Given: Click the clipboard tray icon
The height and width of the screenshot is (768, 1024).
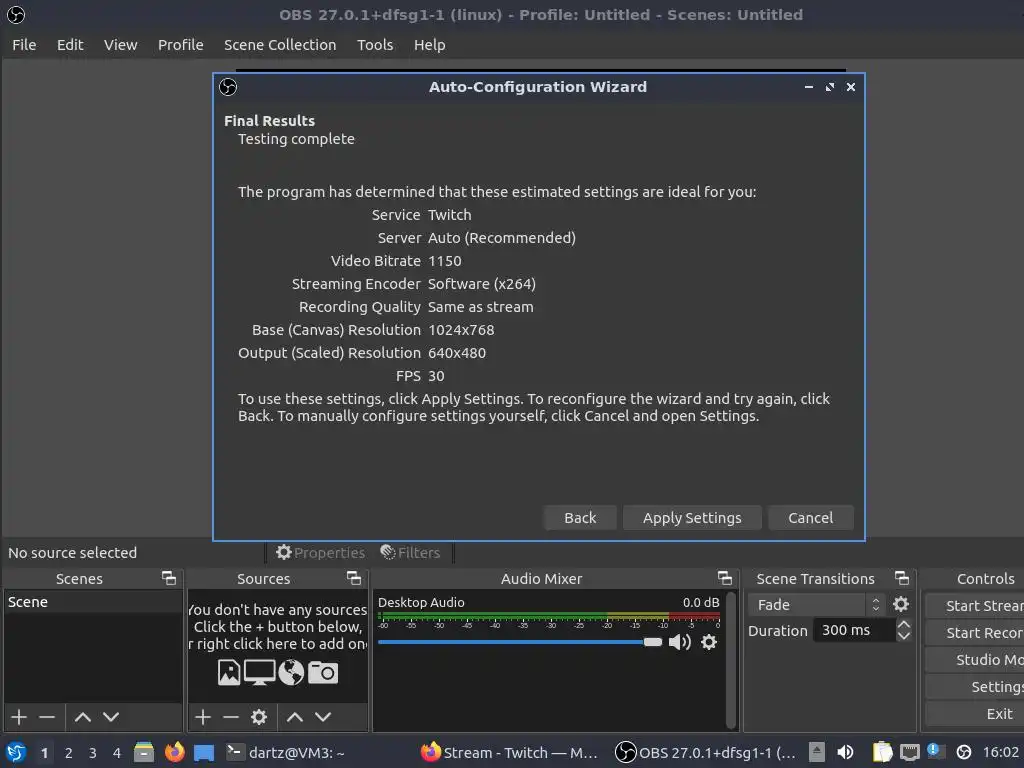Looking at the screenshot, I should [x=882, y=752].
